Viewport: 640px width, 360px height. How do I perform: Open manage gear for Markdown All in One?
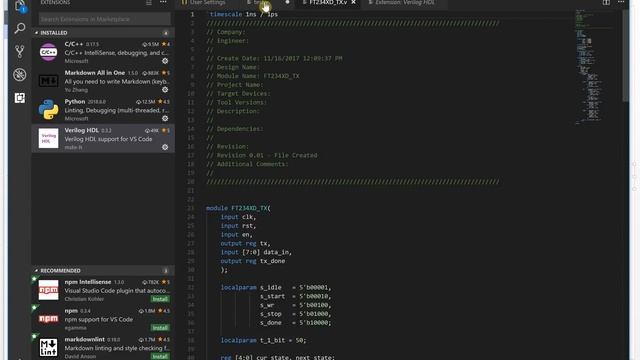point(165,89)
